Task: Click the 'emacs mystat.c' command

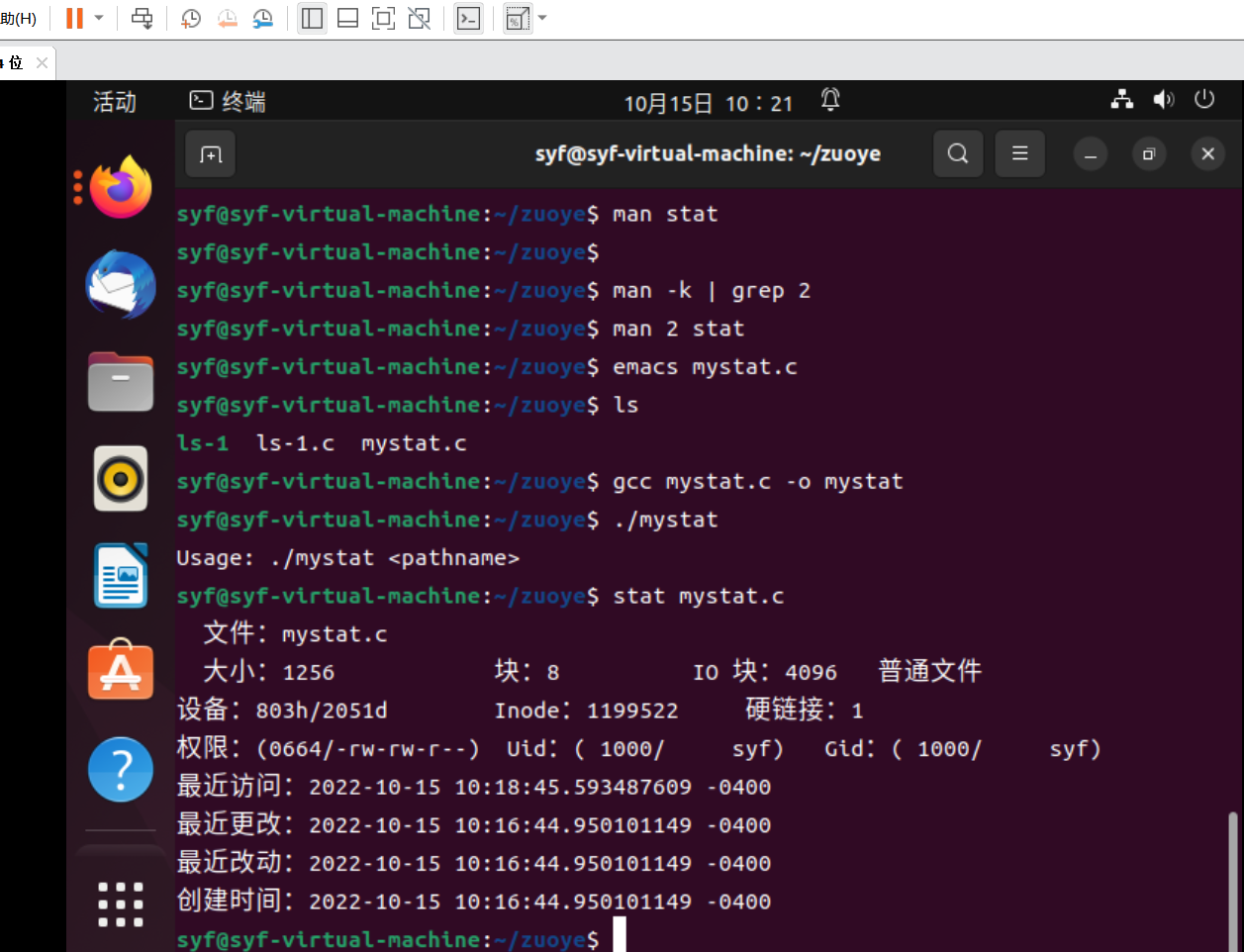Action: [x=705, y=367]
